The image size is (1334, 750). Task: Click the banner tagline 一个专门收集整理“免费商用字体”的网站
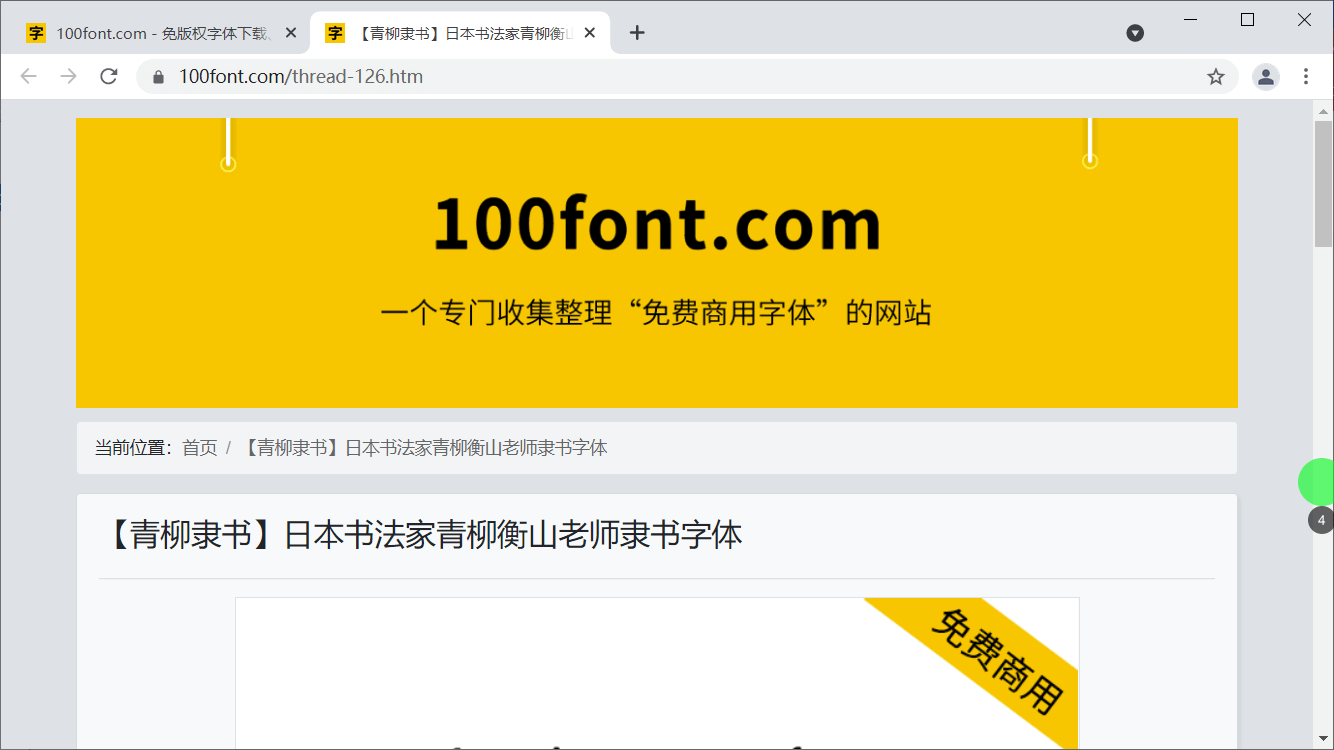[656, 313]
